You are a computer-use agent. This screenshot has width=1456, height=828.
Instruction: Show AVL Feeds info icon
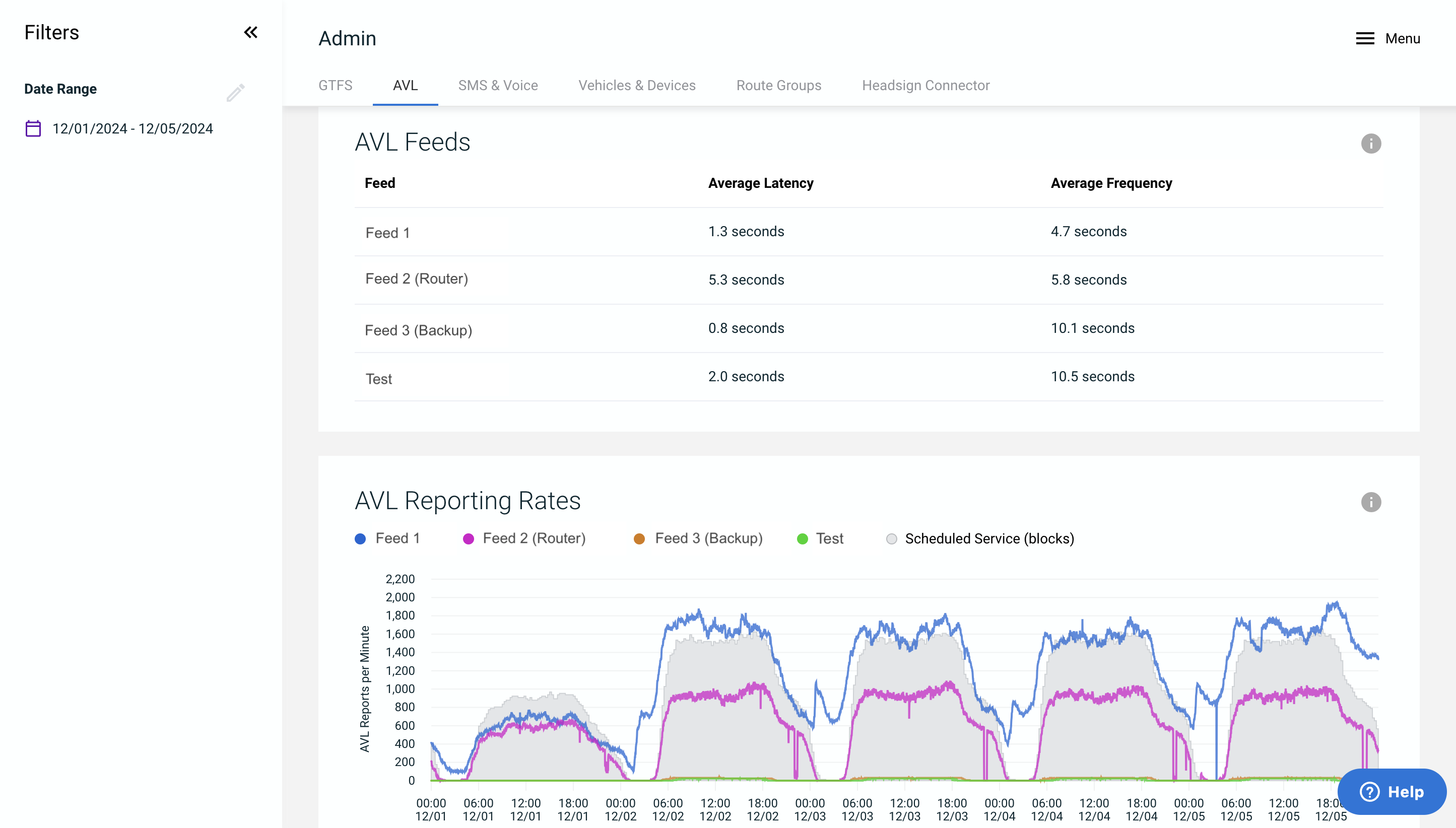pyautogui.click(x=1371, y=144)
